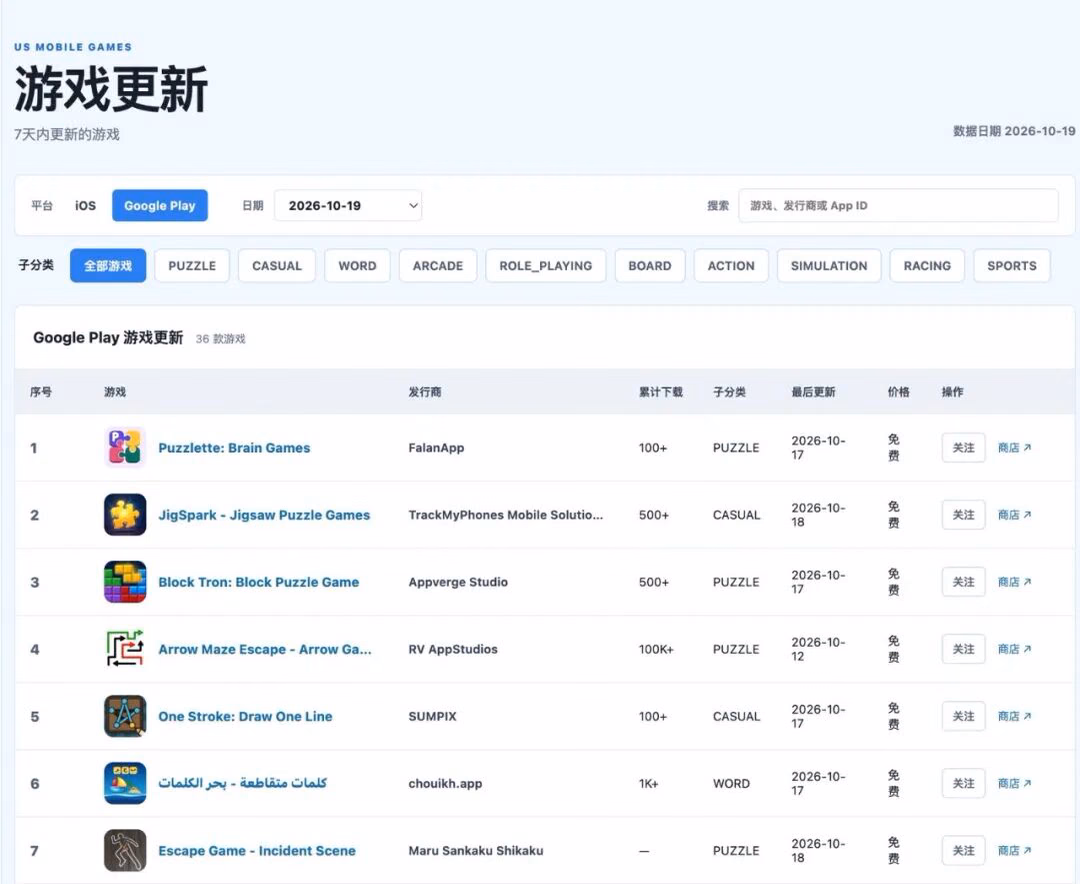This screenshot has width=1080, height=884.
Task: Open Arrow Maze Escape title link
Action: (264, 649)
